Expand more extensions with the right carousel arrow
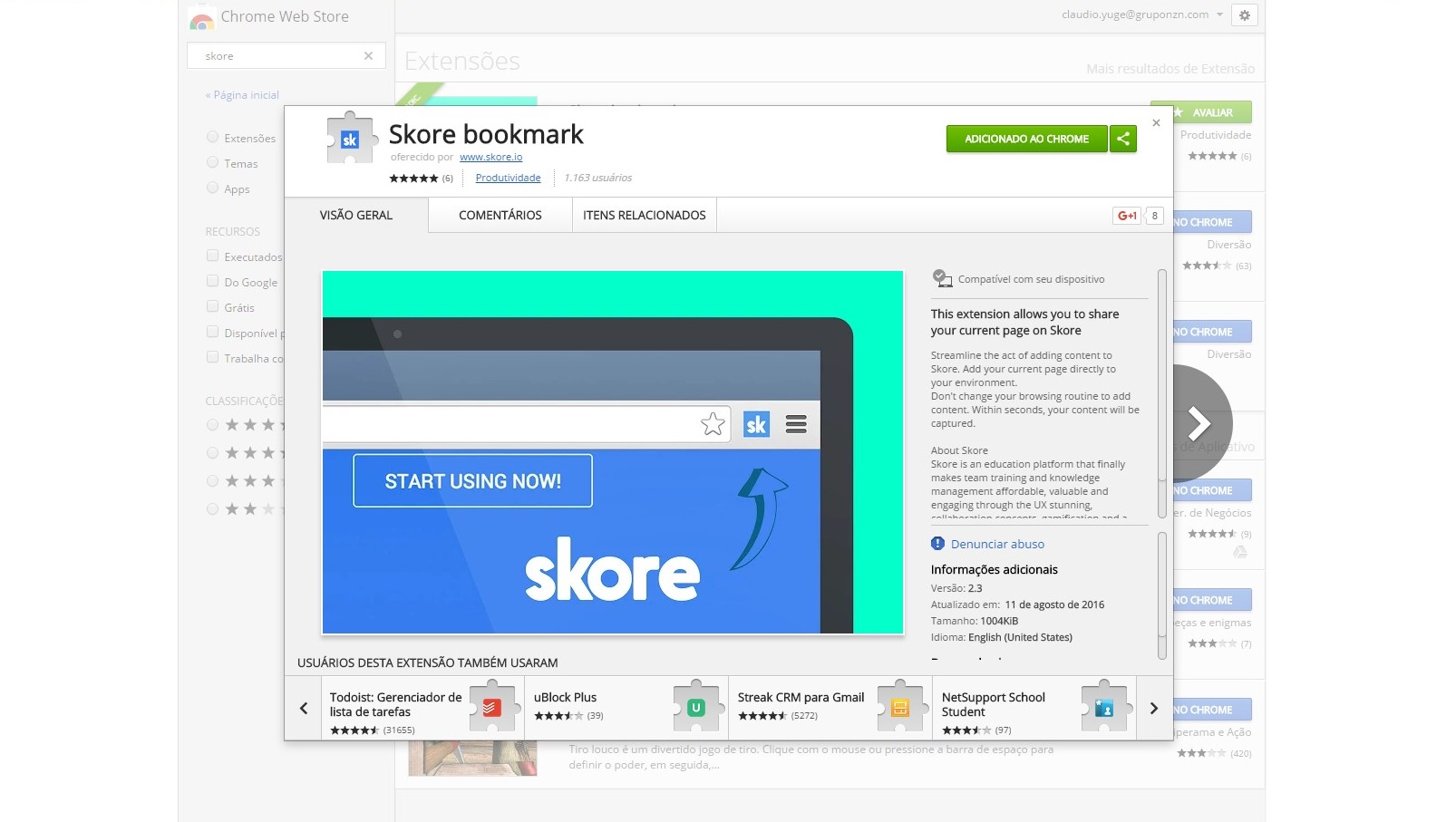The height and width of the screenshot is (822, 1456). (1153, 708)
